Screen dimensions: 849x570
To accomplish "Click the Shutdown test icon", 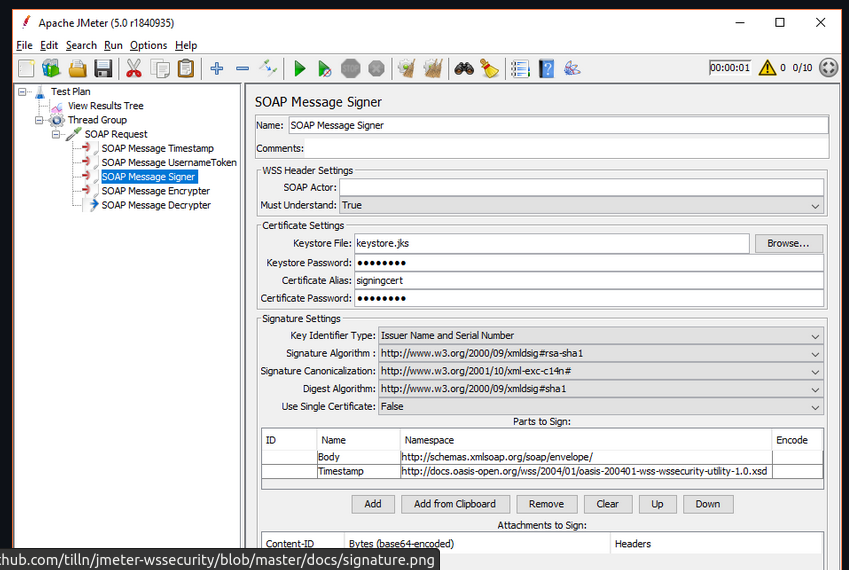I will point(376,69).
